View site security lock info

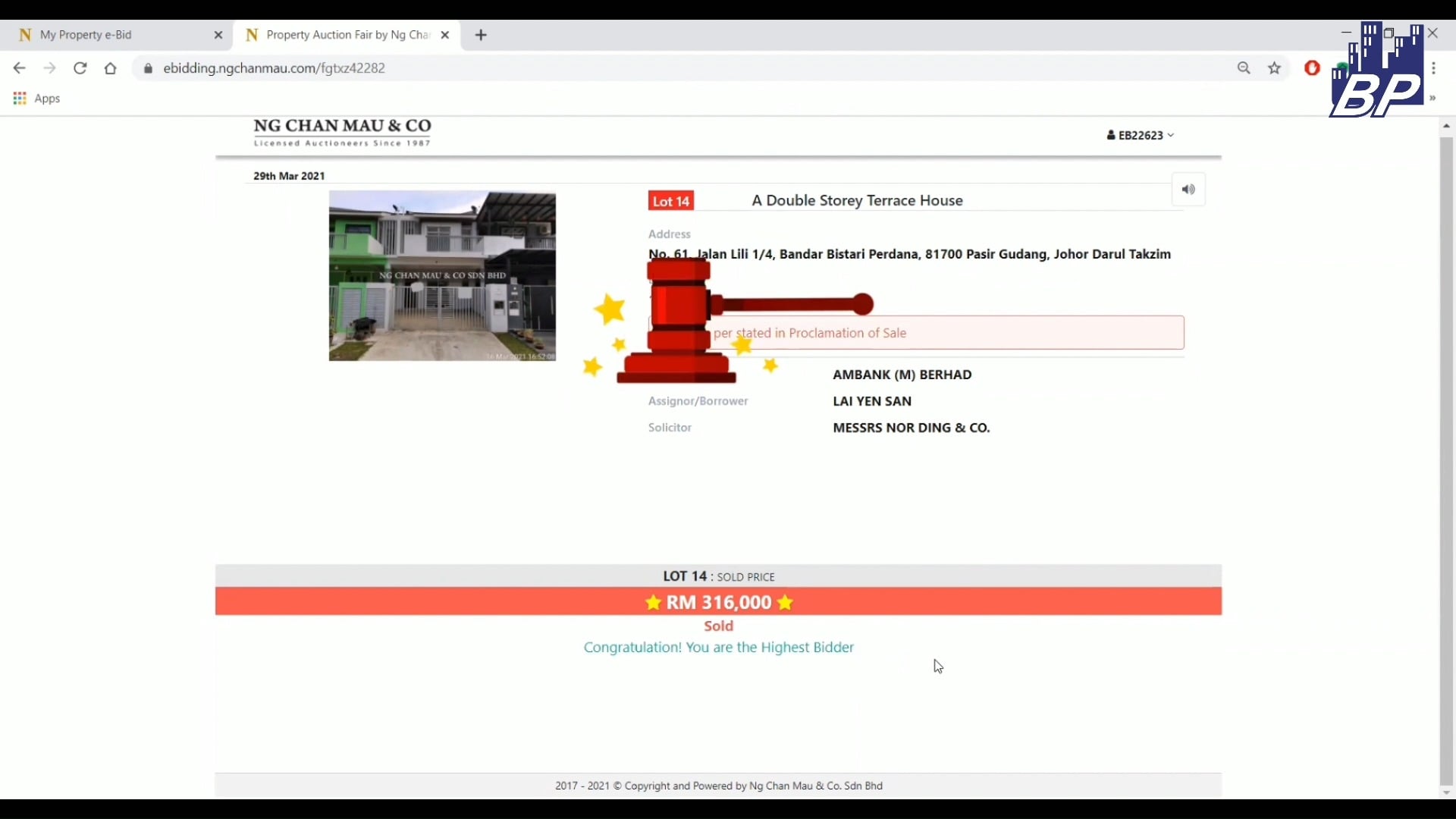[148, 68]
